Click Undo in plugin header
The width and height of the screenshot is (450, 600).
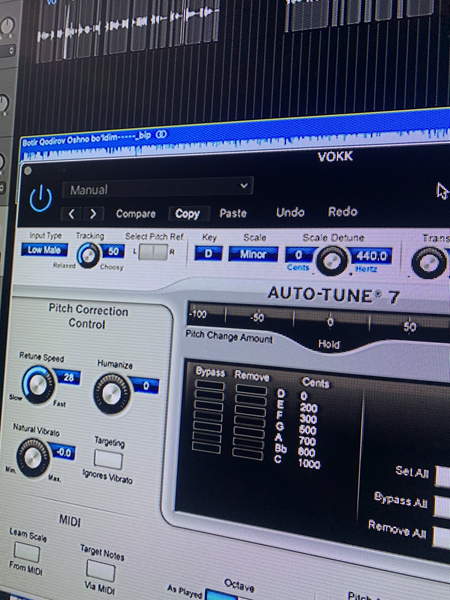coord(290,212)
